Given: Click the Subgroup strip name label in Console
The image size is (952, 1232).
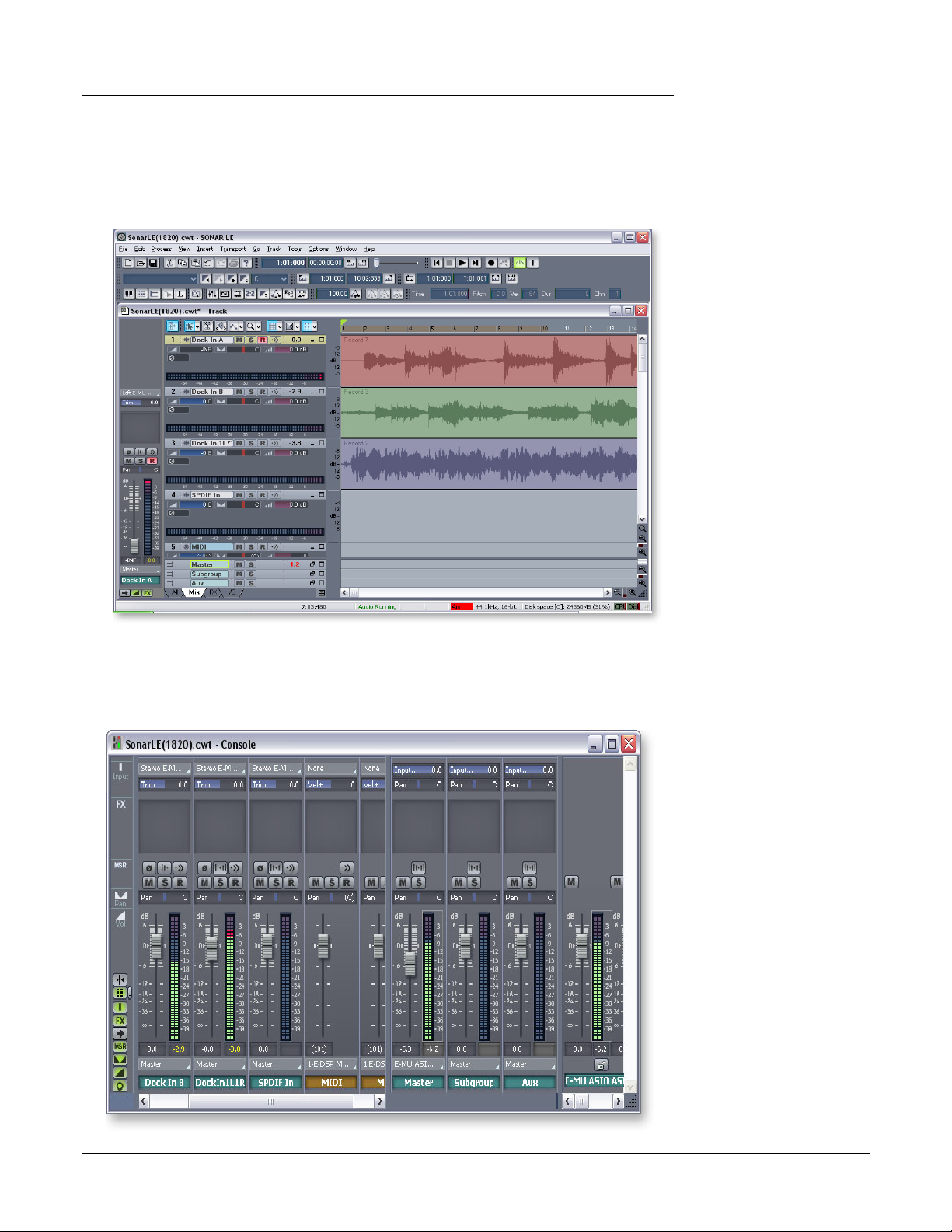Looking at the screenshot, I should coord(474,1083).
